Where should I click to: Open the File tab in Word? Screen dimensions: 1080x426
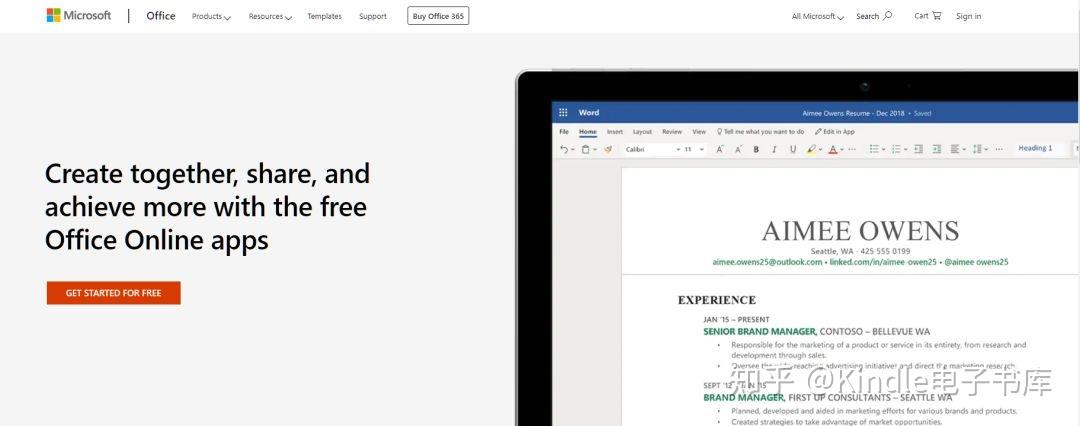pyautogui.click(x=563, y=132)
